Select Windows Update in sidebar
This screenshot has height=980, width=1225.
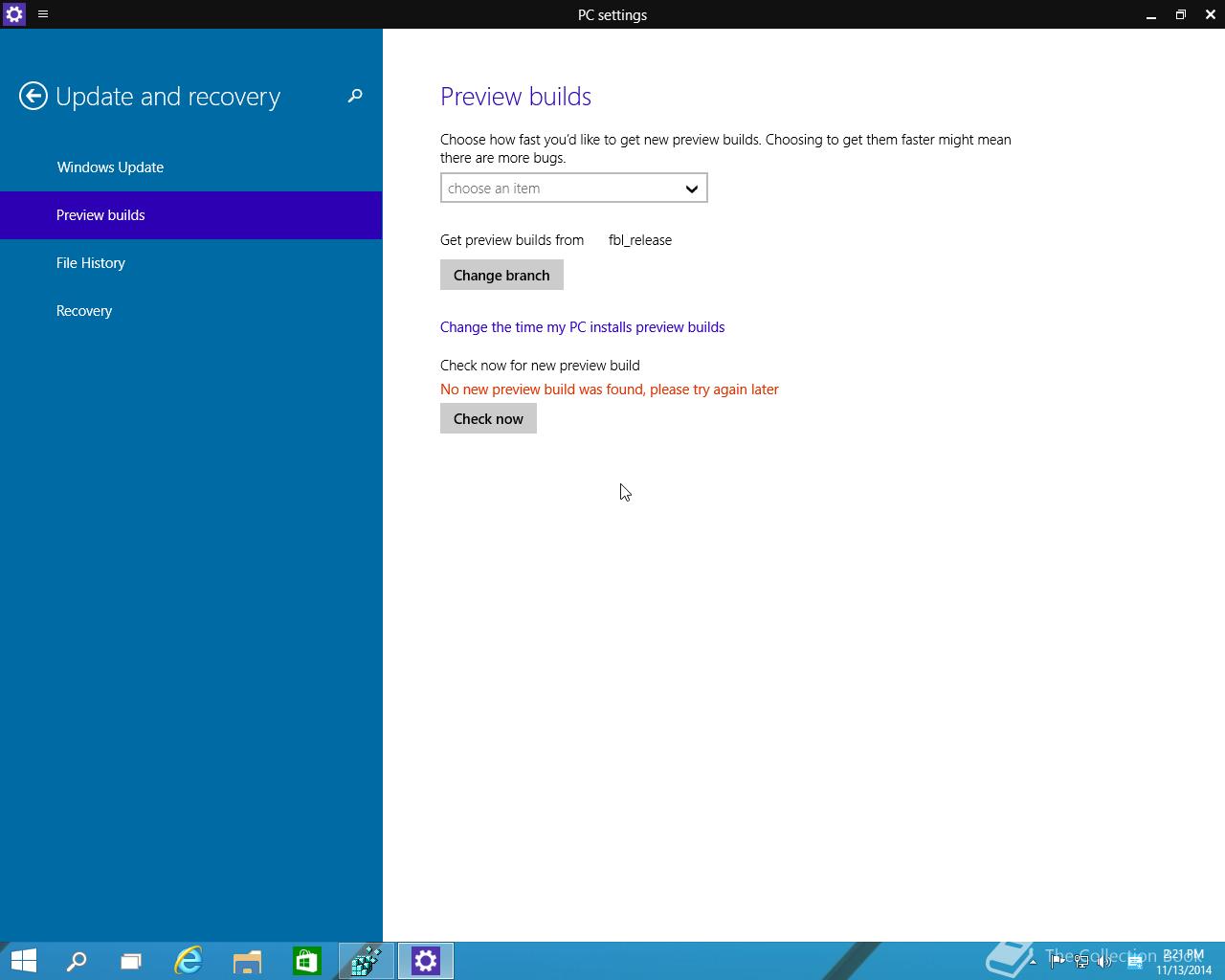pos(191,167)
